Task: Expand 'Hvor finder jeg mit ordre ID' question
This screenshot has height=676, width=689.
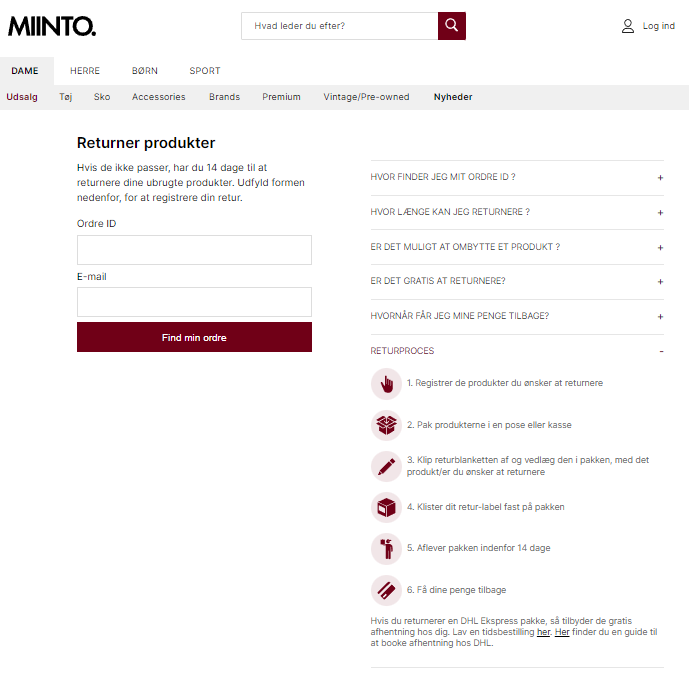Action: click(x=517, y=177)
